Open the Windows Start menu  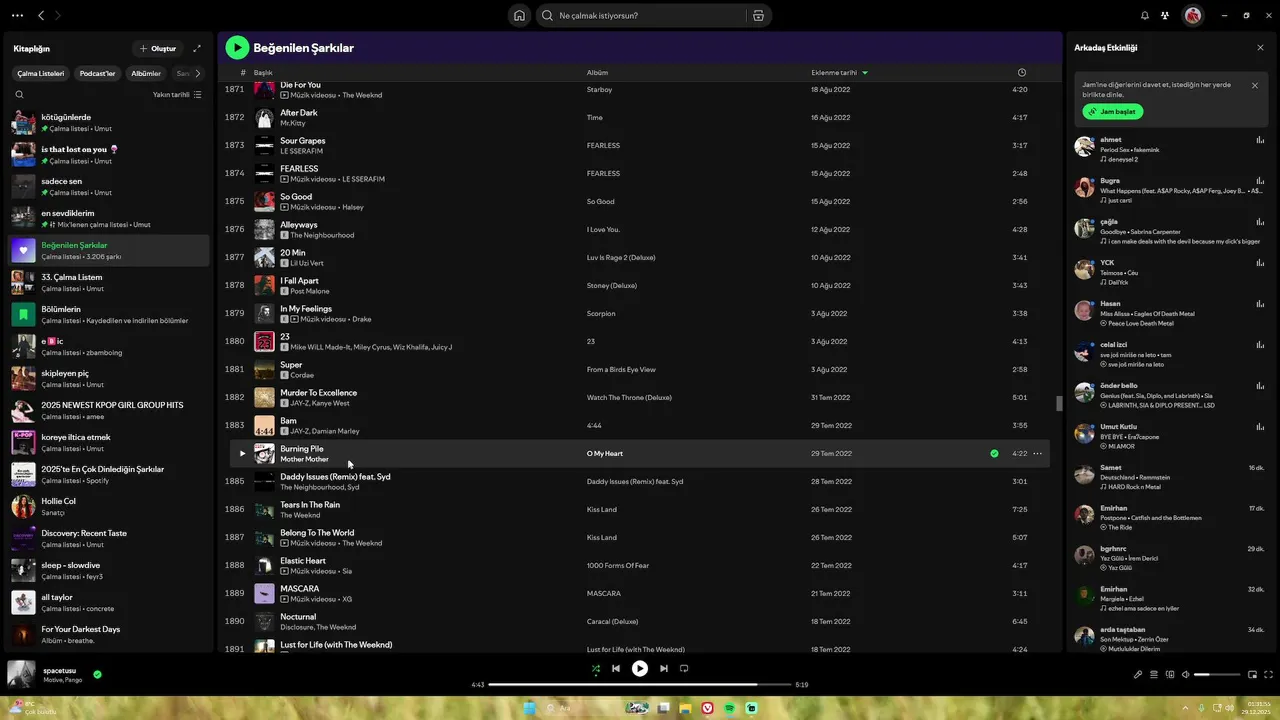[x=529, y=708]
